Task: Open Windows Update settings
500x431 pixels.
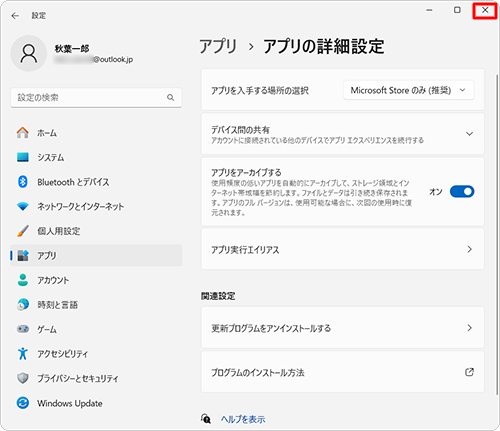Action: (96, 403)
